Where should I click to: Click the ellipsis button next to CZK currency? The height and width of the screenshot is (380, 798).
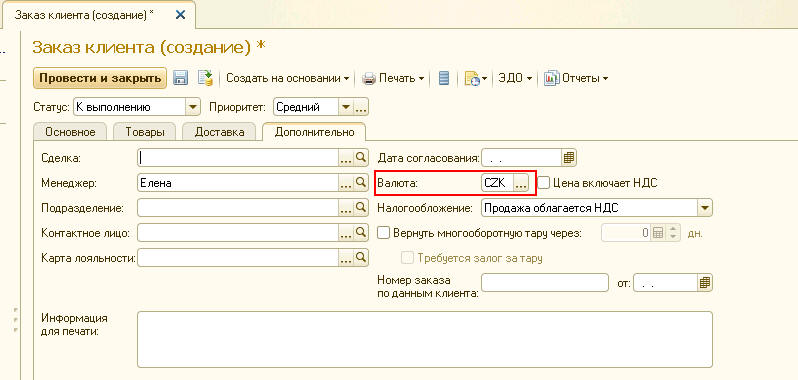pos(521,184)
